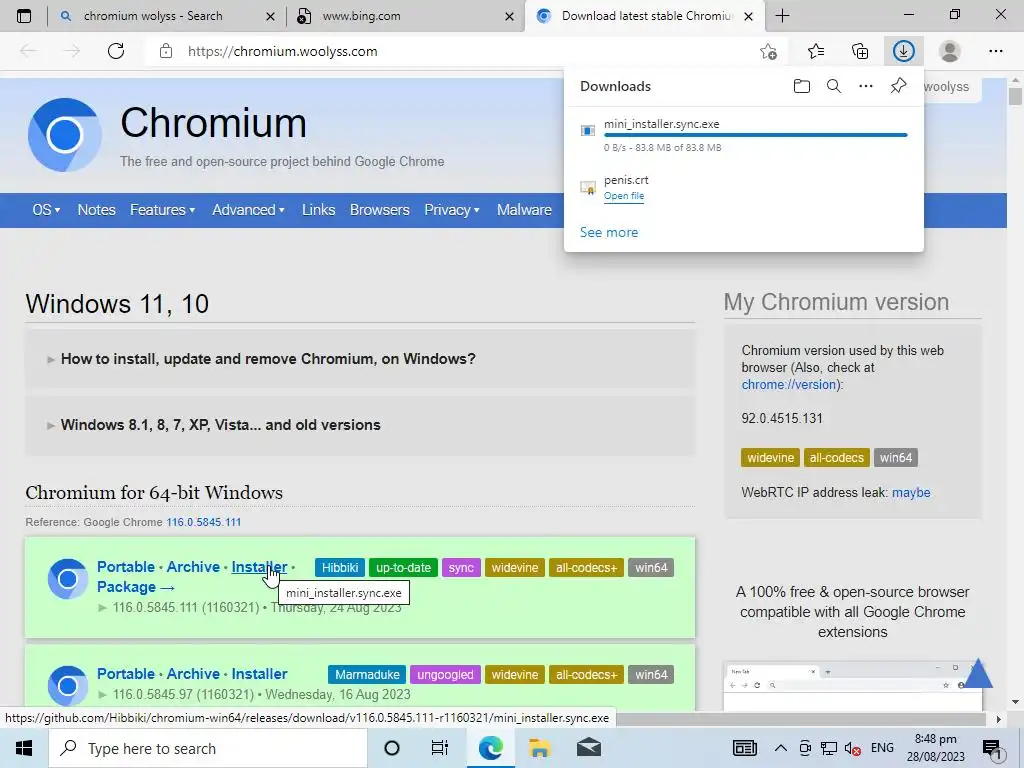Expand the Features dropdown menu
This screenshot has width=1024, height=768.
tap(163, 210)
